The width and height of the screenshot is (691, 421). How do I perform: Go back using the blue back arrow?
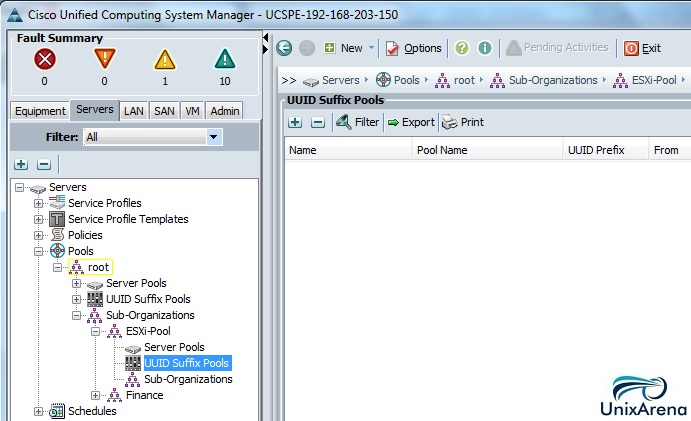(284, 48)
